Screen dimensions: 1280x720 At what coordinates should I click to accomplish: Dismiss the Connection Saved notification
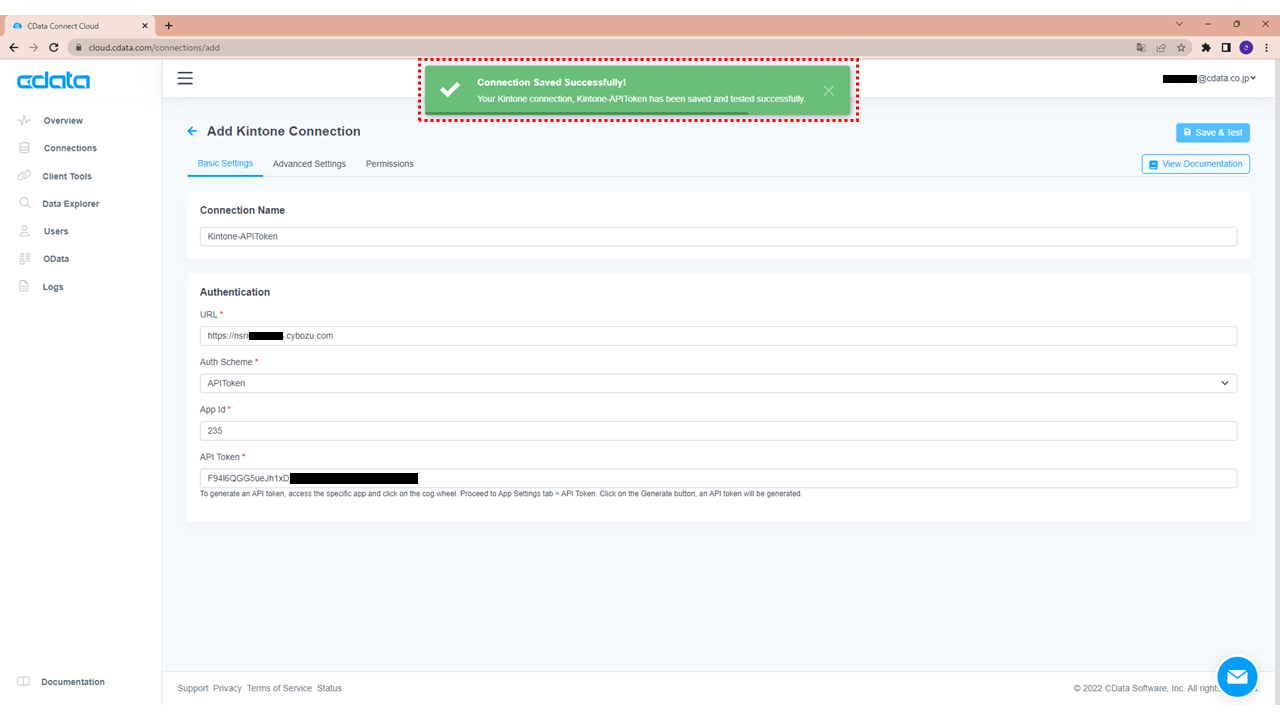pos(828,90)
